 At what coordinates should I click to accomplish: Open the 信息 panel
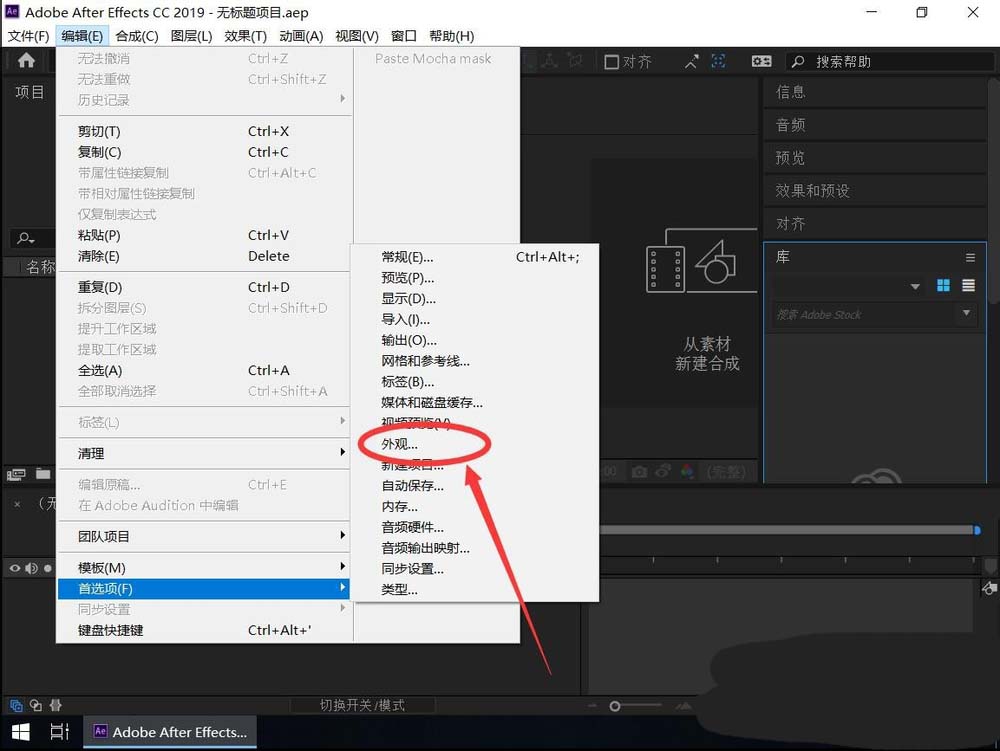tap(791, 92)
